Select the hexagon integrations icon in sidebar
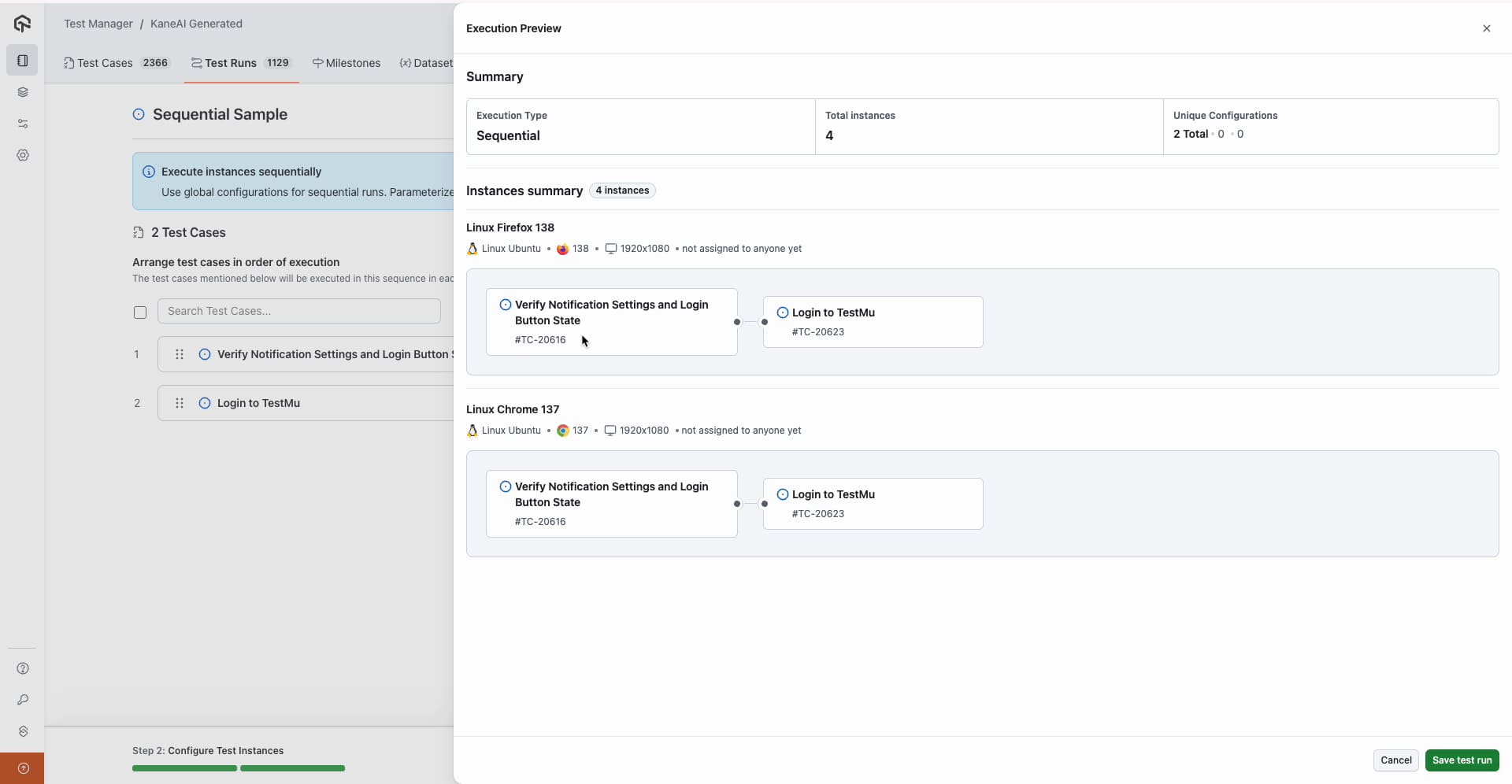Image resolution: width=1512 pixels, height=784 pixels. point(22,732)
